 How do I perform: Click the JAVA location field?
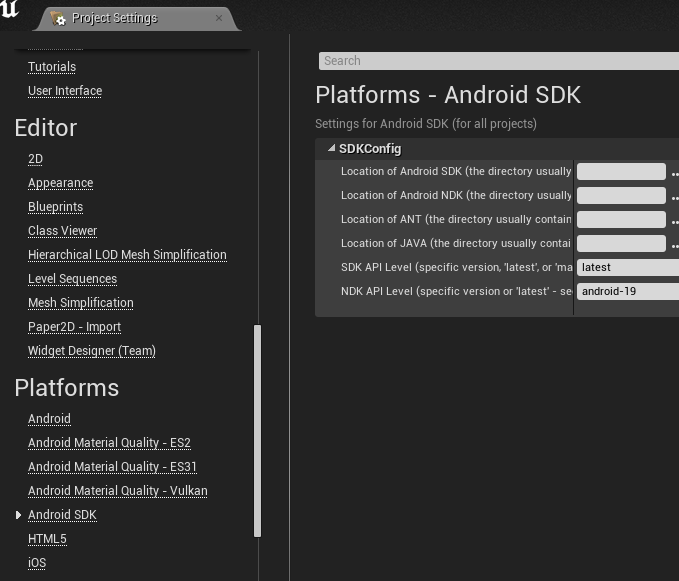point(621,243)
